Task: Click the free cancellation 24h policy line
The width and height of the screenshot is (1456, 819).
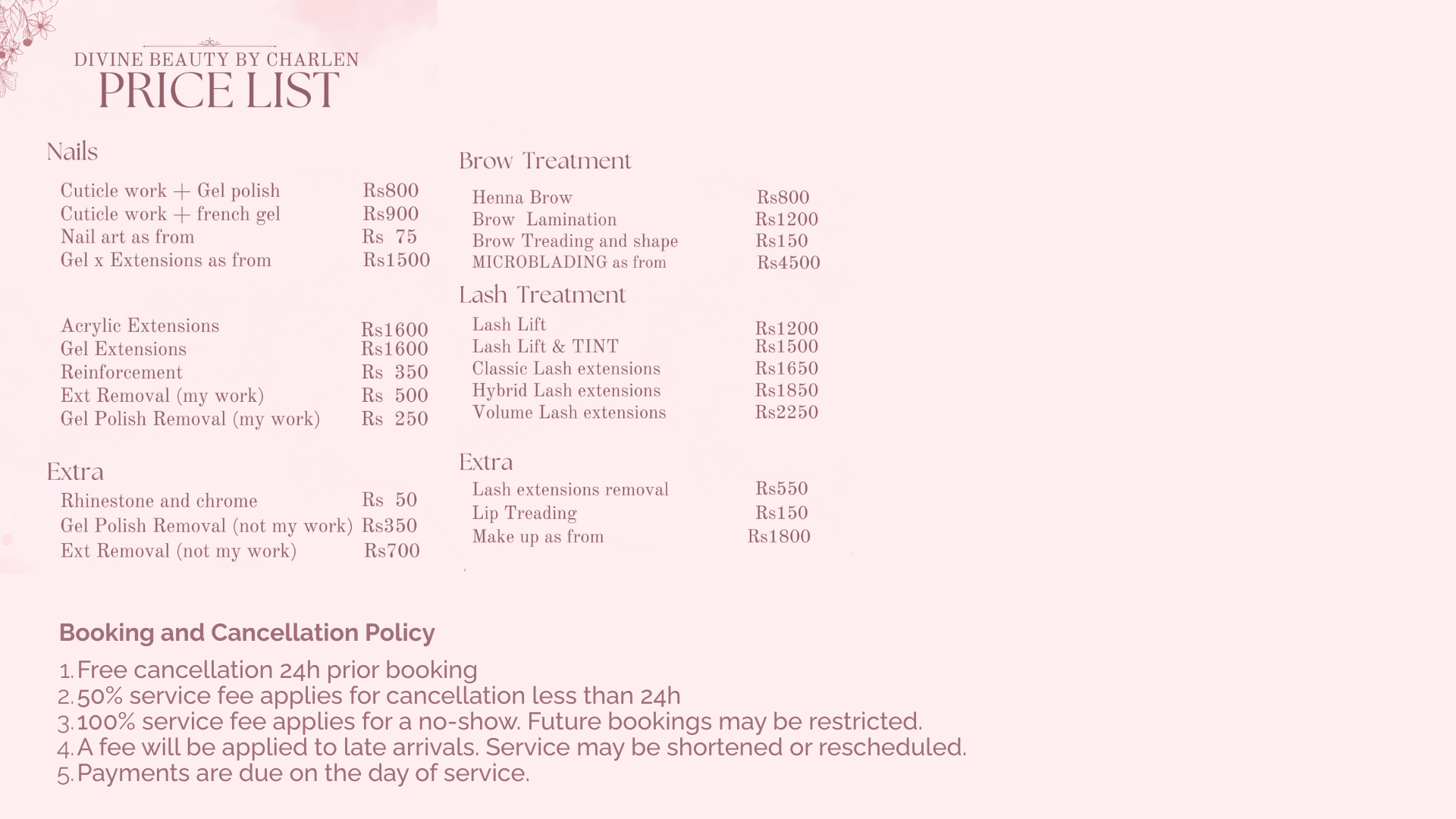Action: coord(277,670)
